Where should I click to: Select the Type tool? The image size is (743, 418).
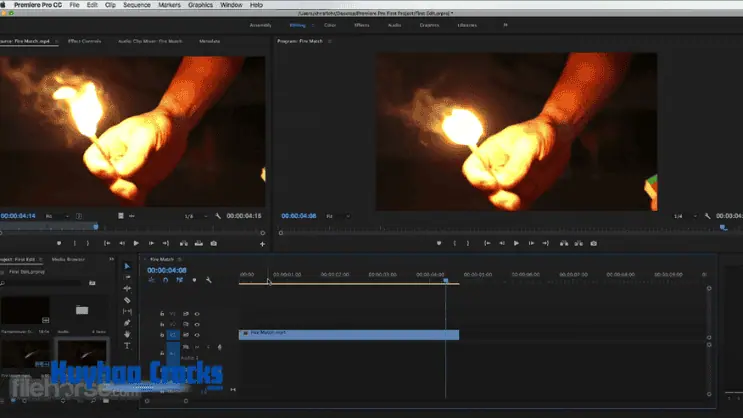127,346
